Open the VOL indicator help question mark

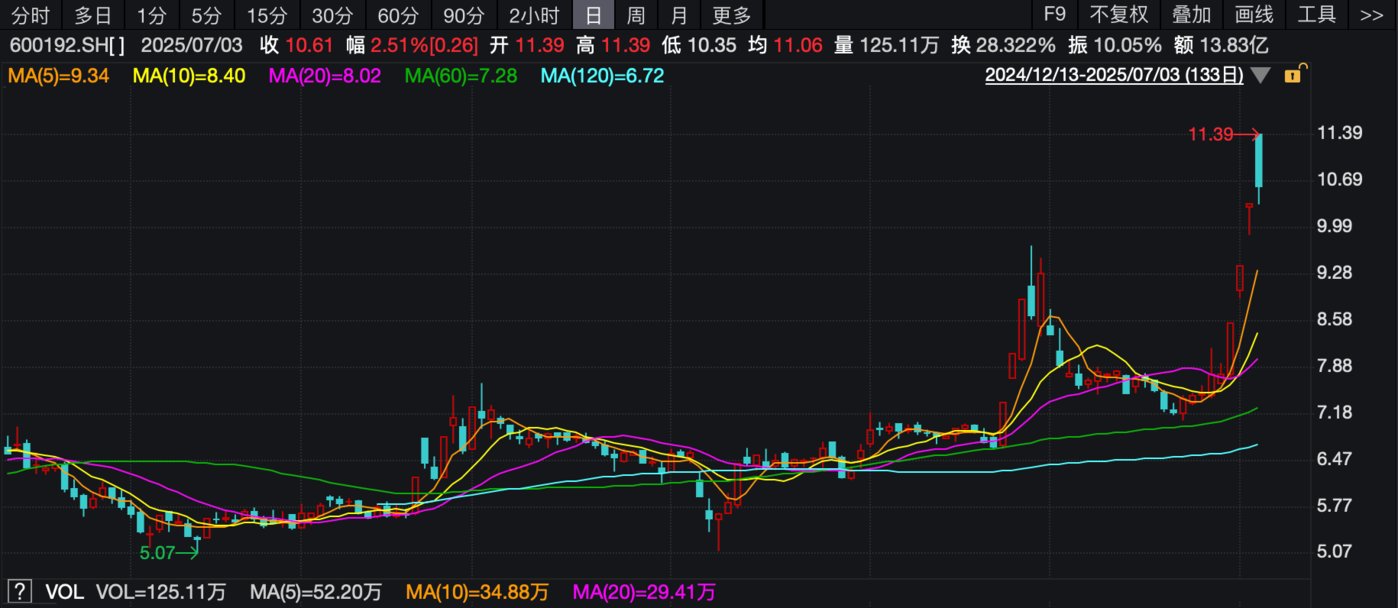(19, 592)
